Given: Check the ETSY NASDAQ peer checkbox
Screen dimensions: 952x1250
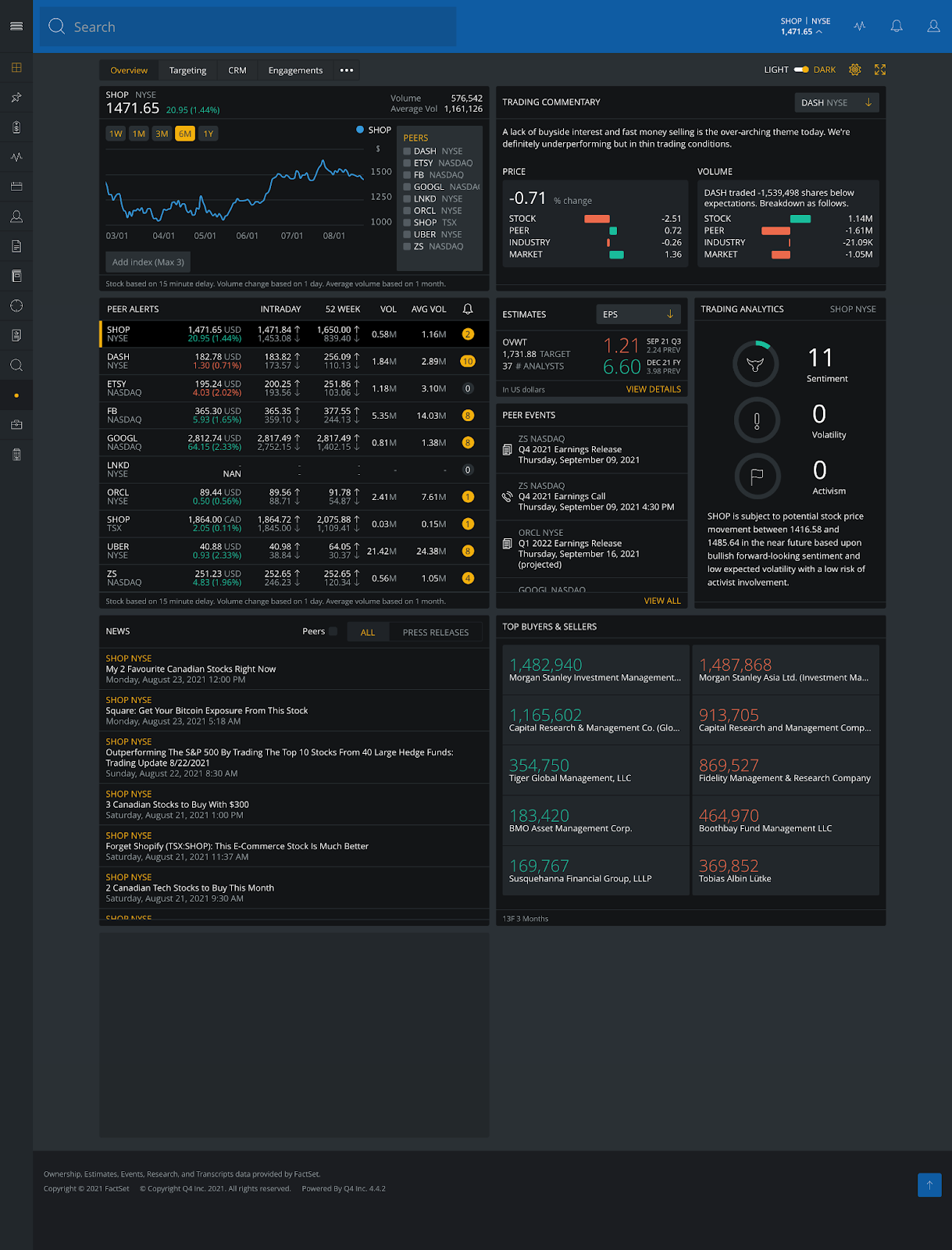Looking at the screenshot, I should coord(407,163).
